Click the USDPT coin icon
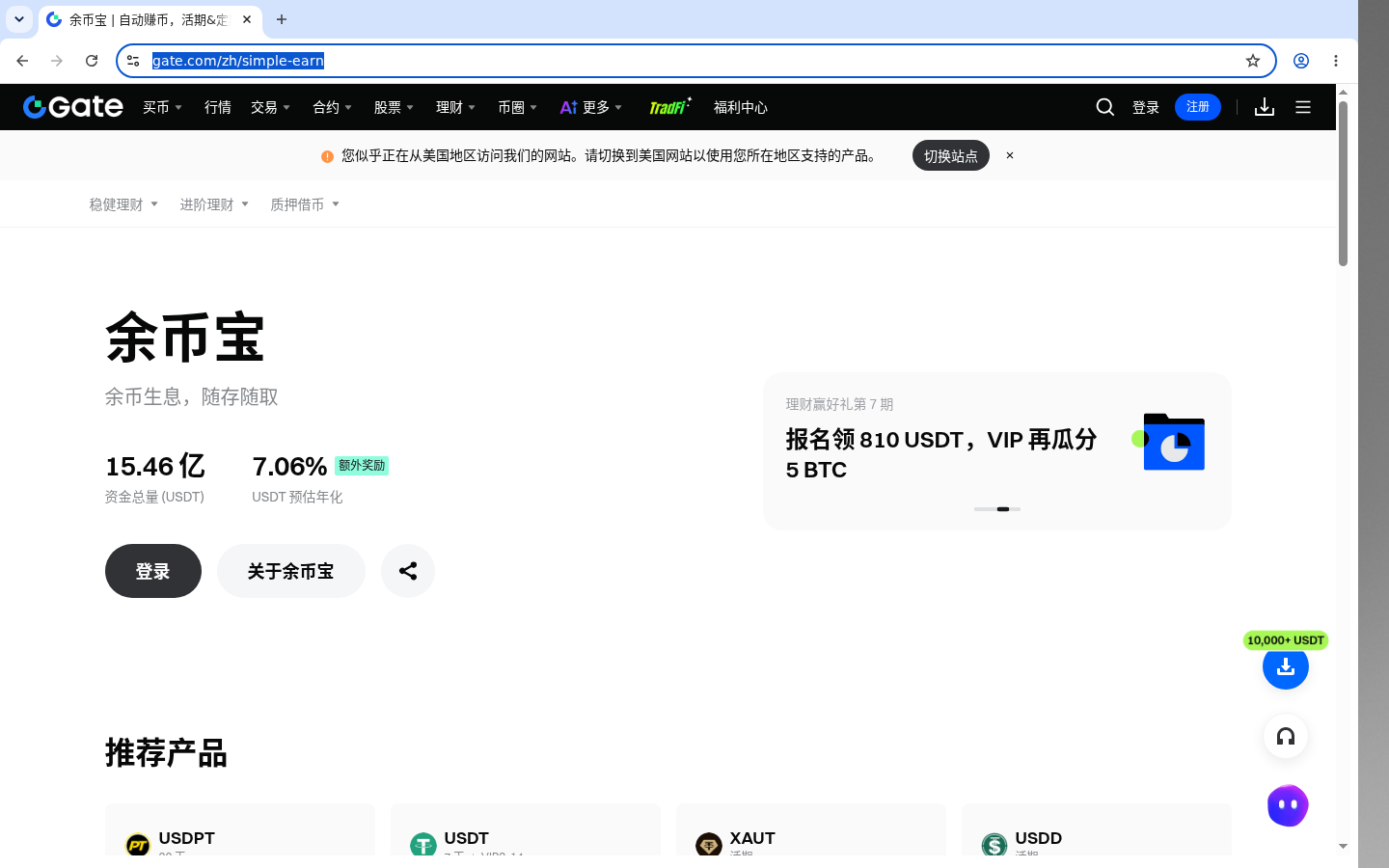 [x=138, y=845]
